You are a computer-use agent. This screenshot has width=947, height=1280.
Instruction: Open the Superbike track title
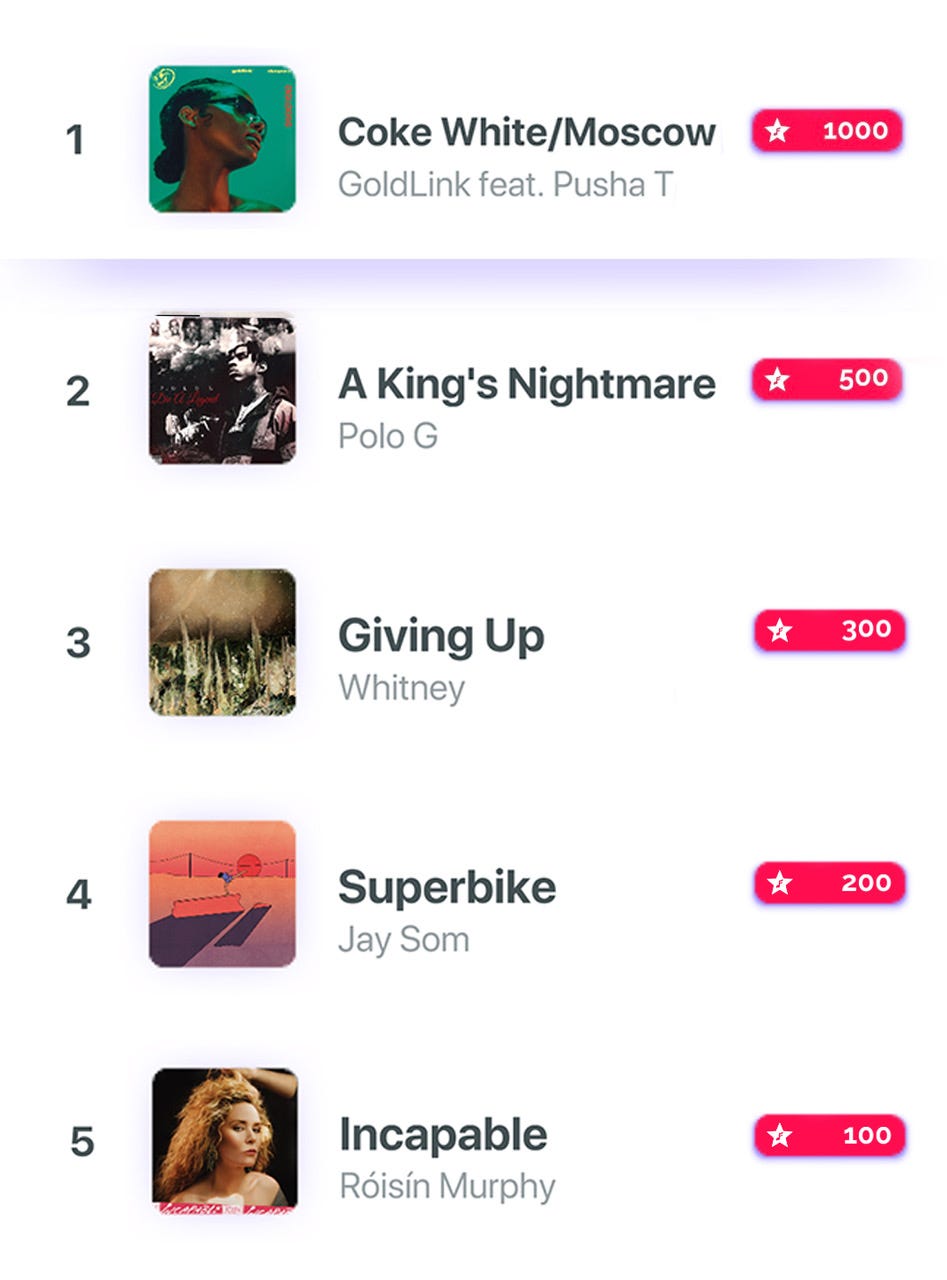[447, 888]
